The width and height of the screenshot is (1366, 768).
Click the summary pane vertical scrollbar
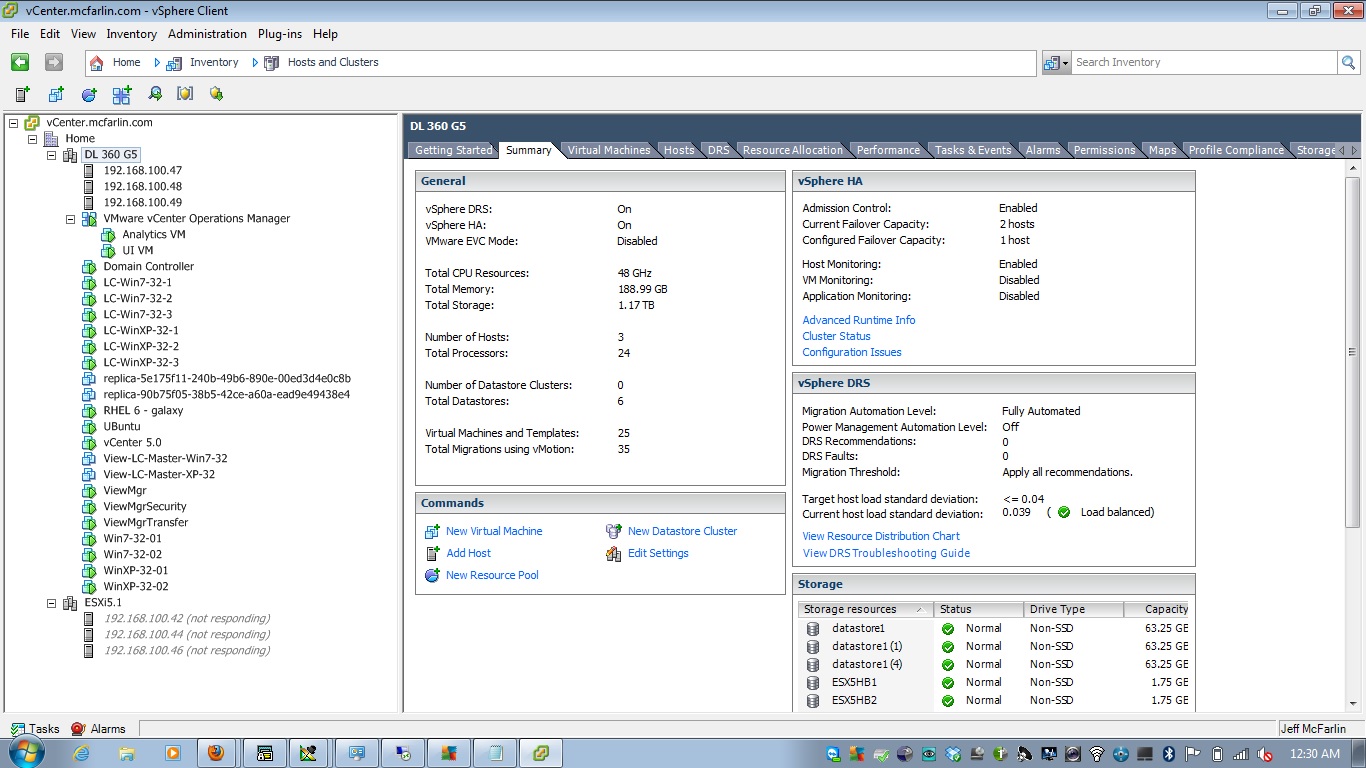pyautogui.click(x=1352, y=352)
